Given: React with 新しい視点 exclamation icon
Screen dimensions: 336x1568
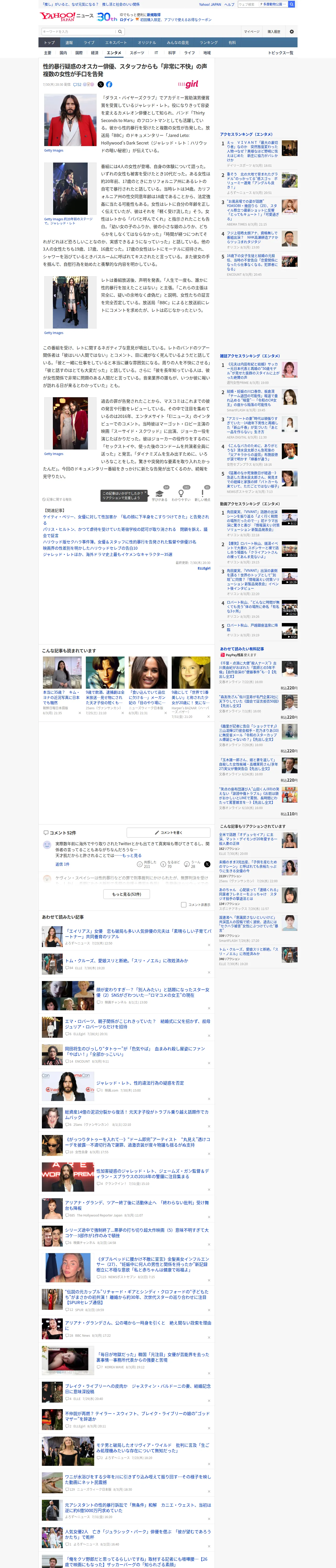Looking at the screenshot, I should click(203, 494).
